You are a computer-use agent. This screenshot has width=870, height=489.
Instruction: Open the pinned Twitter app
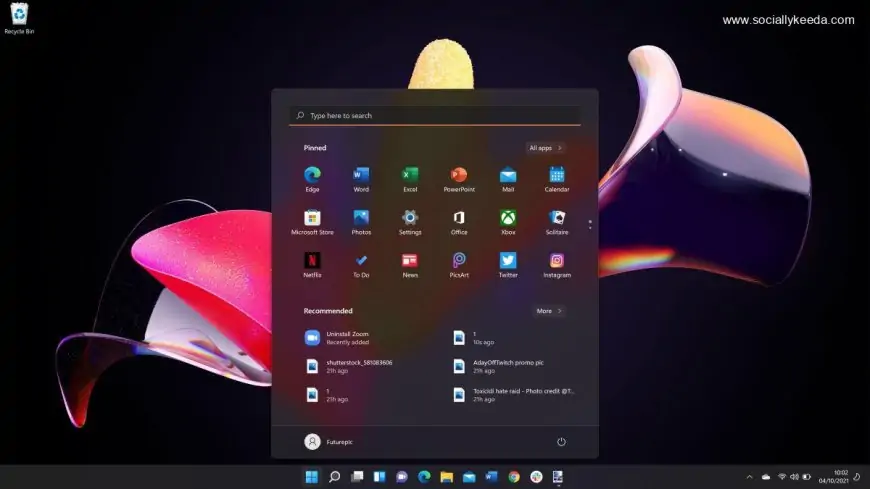[x=508, y=265]
